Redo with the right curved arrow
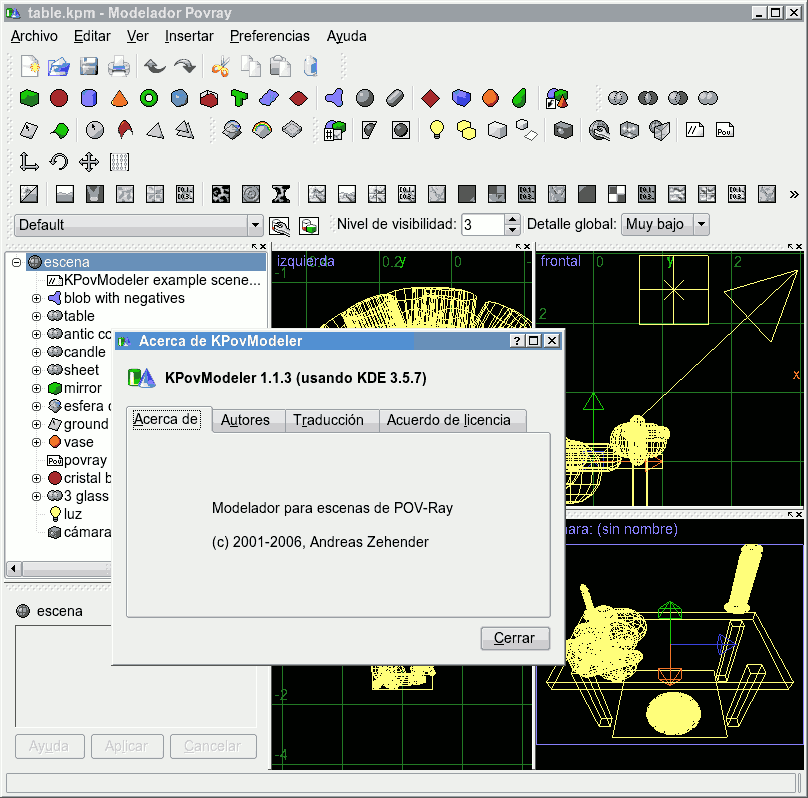This screenshot has width=808, height=798. [185, 66]
